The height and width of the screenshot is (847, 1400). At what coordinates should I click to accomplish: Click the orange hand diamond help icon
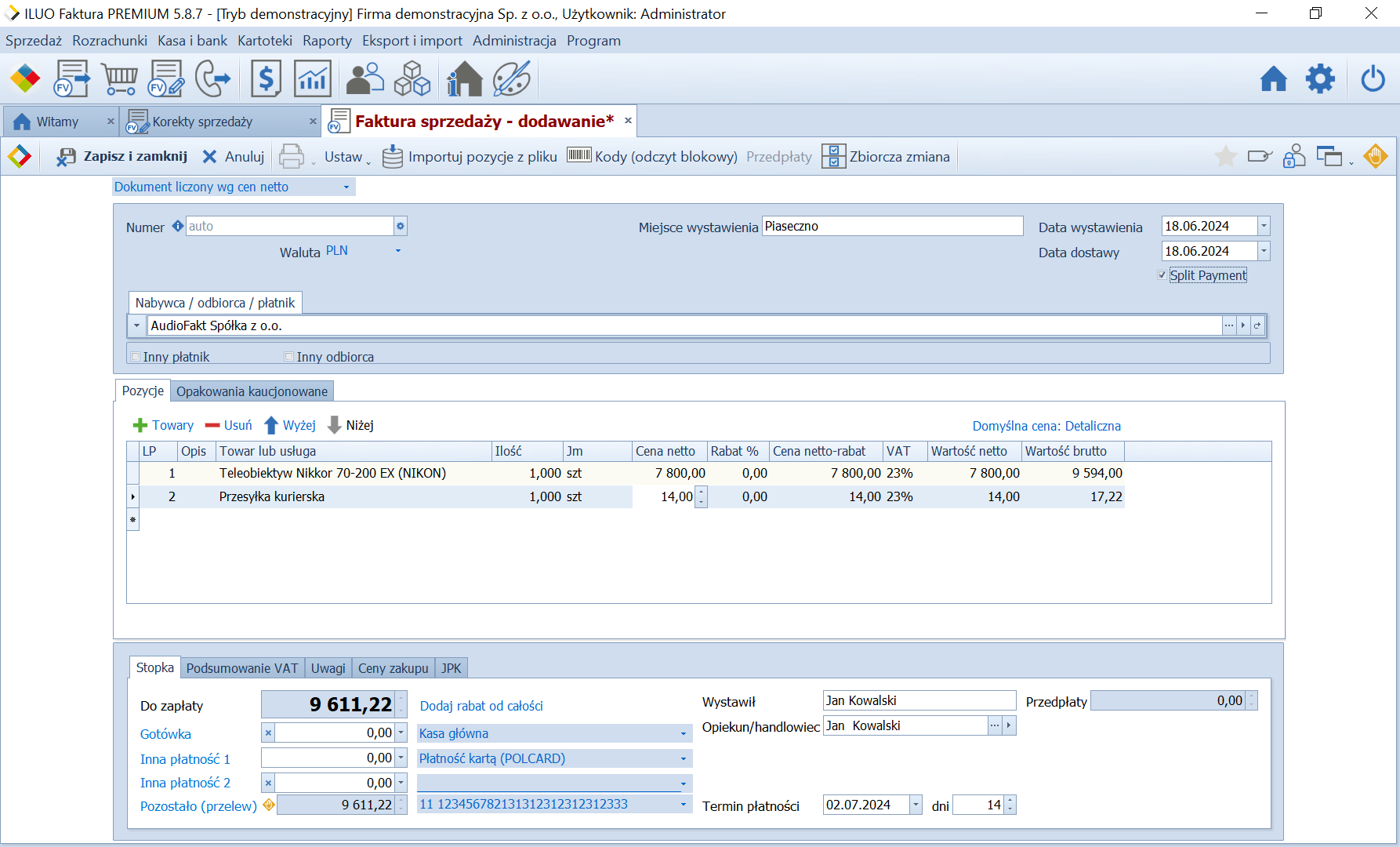tap(1375, 156)
